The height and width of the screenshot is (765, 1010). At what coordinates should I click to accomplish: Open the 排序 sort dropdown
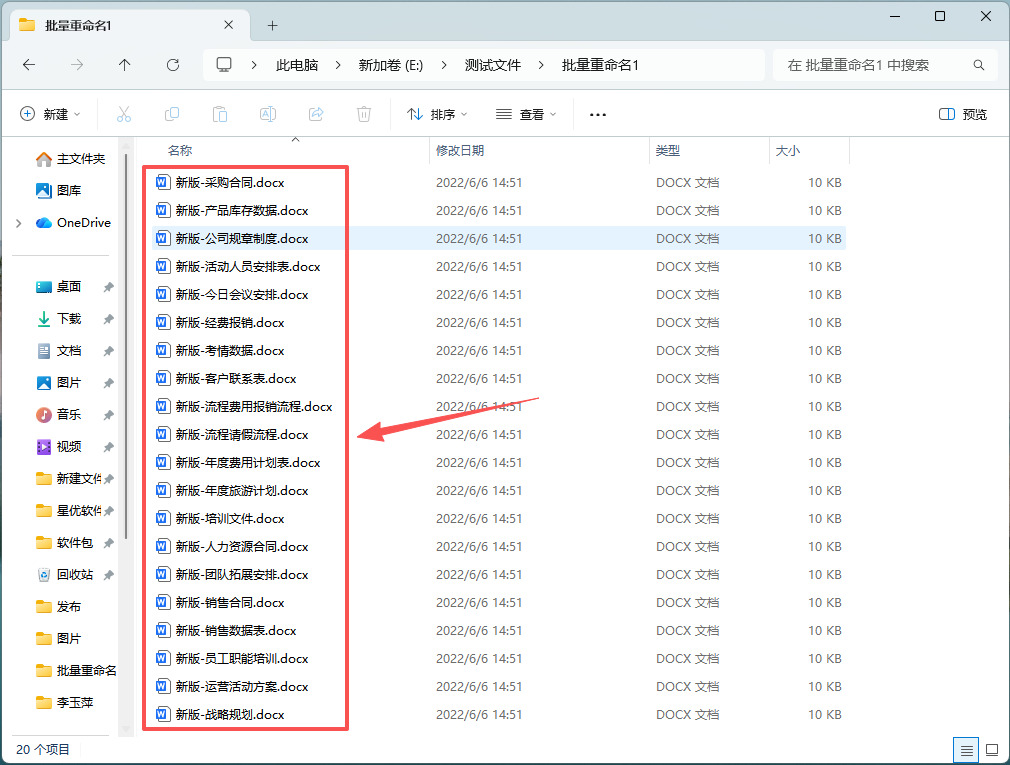click(437, 115)
